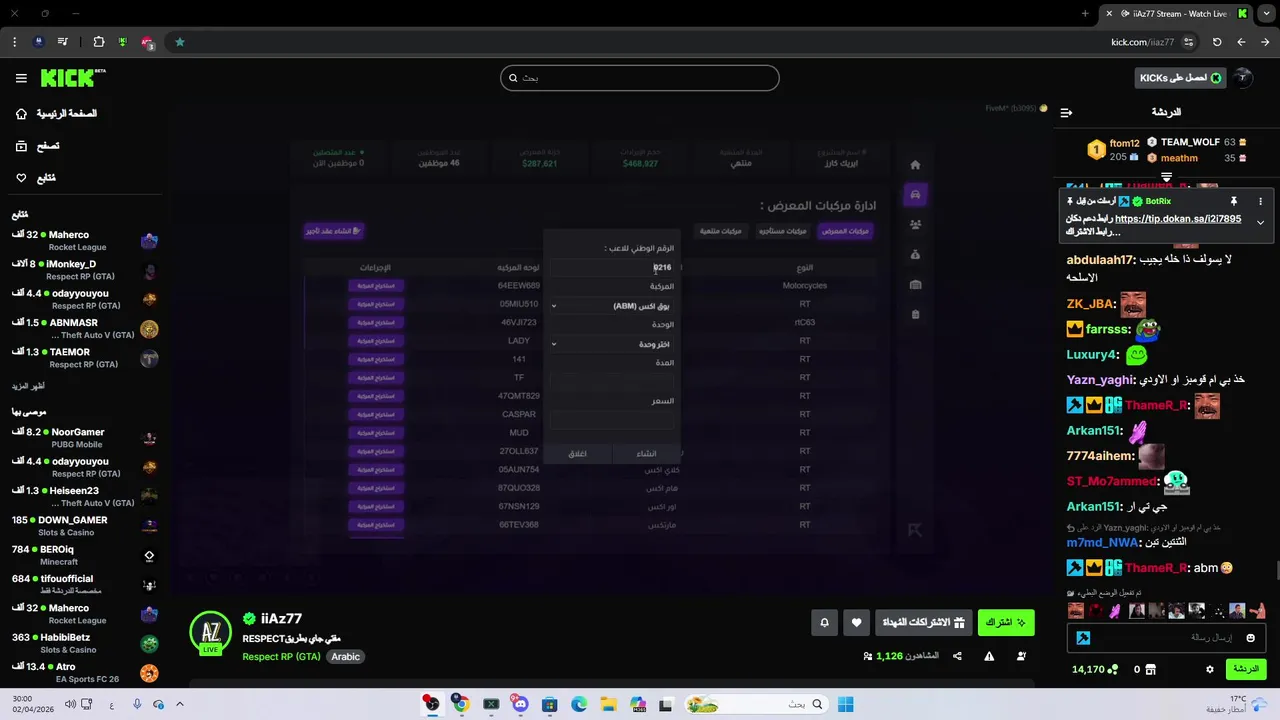Image resolution: width=1280 pixels, height=720 pixels.
Task: Click the person icon beside report
Action: click(x=1021, y=656)
